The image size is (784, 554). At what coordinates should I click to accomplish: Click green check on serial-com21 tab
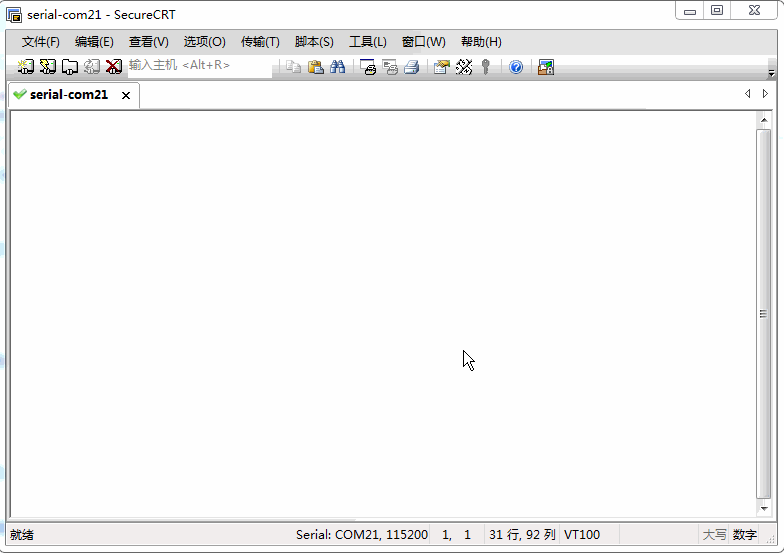(20, 94)
